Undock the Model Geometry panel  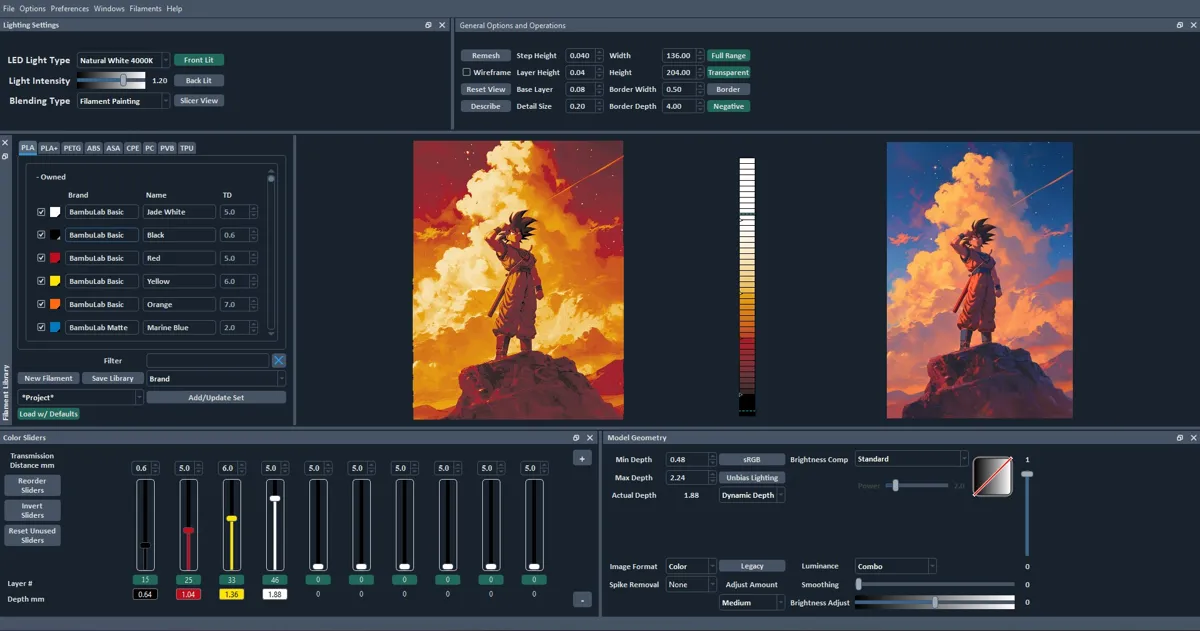coord(1180,438)
